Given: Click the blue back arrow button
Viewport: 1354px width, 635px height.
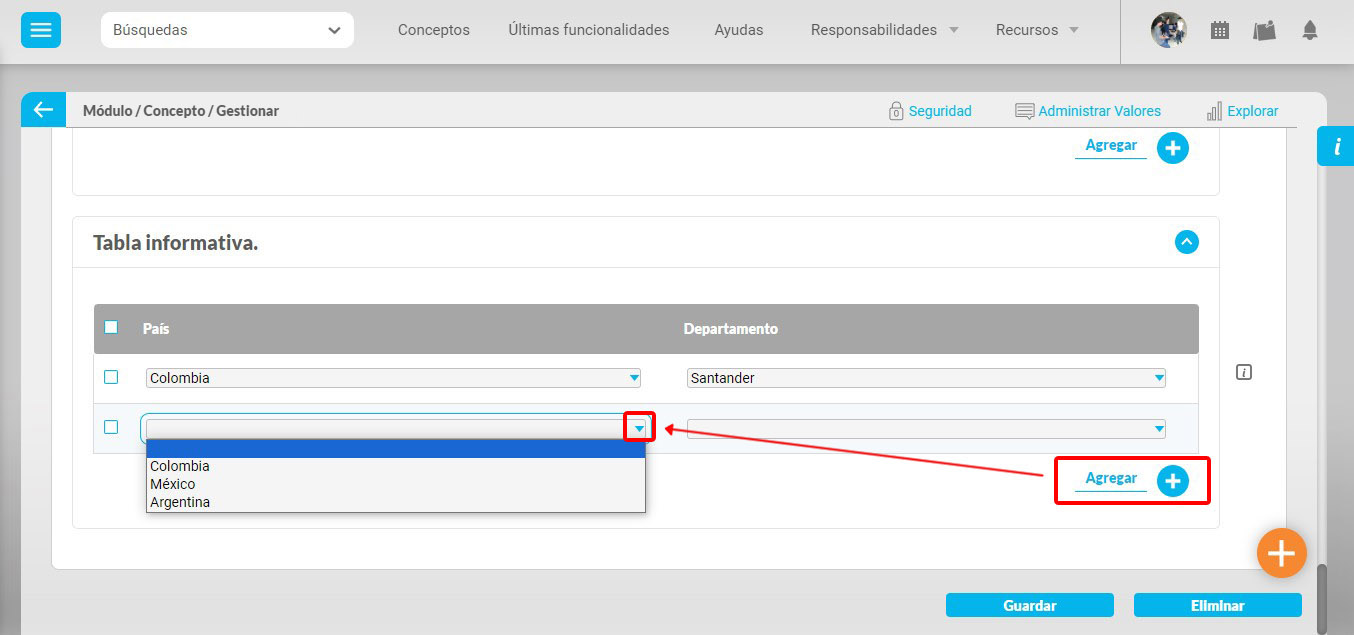Looking at the screenshot, I should click(43, 110).
